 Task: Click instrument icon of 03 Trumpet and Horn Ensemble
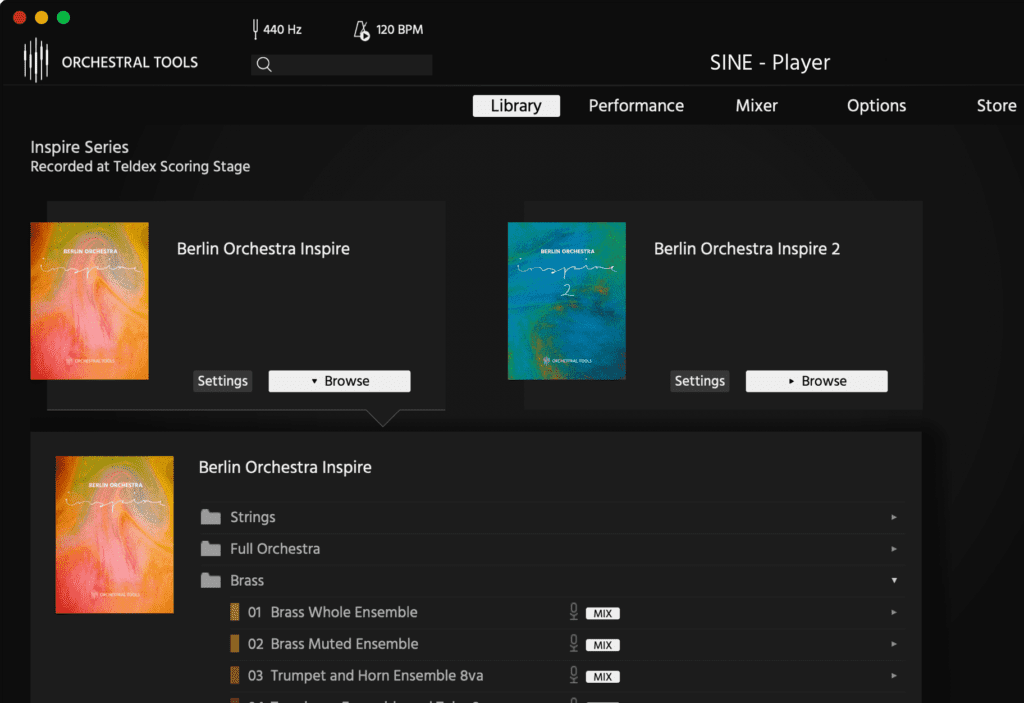[234, 675]
